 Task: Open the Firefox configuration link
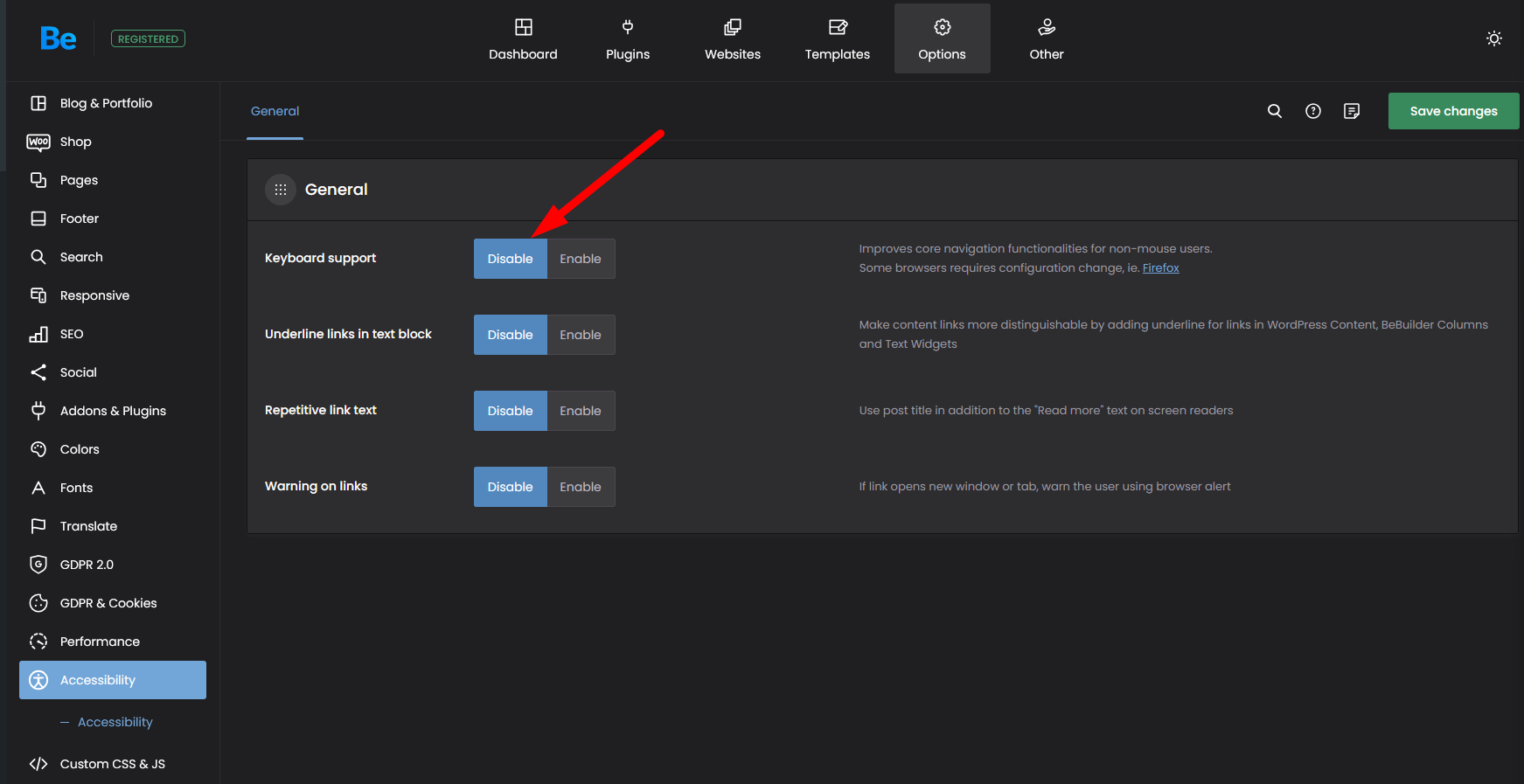click(1160, 268)
